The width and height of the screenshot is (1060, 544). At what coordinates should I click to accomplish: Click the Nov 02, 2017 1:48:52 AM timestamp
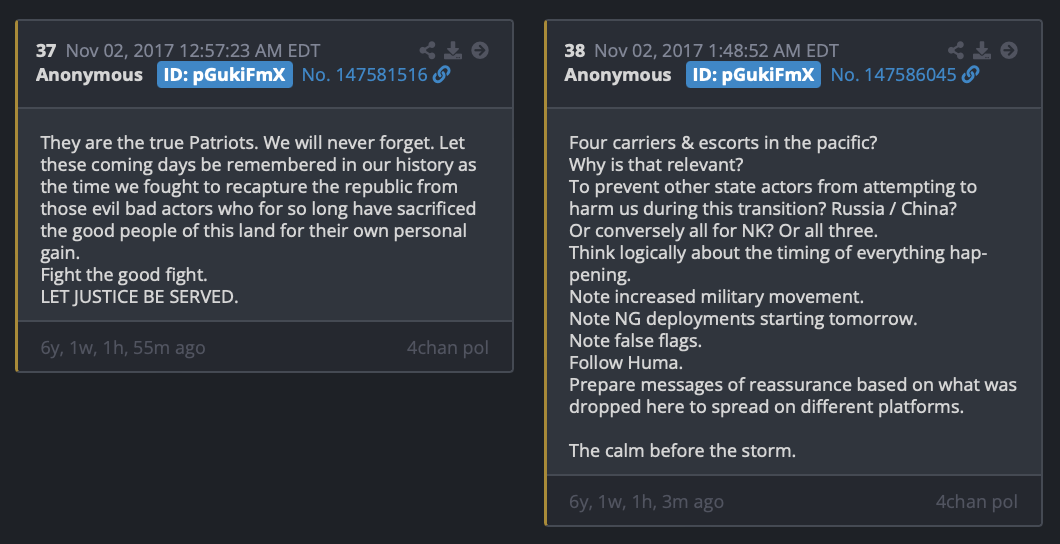[716, 50]
